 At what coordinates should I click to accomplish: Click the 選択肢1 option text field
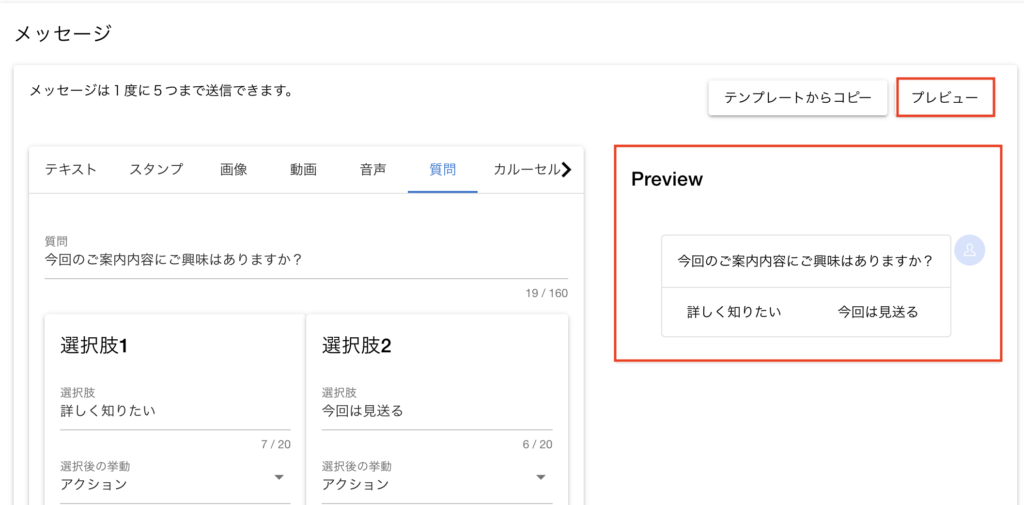[175, 411]
